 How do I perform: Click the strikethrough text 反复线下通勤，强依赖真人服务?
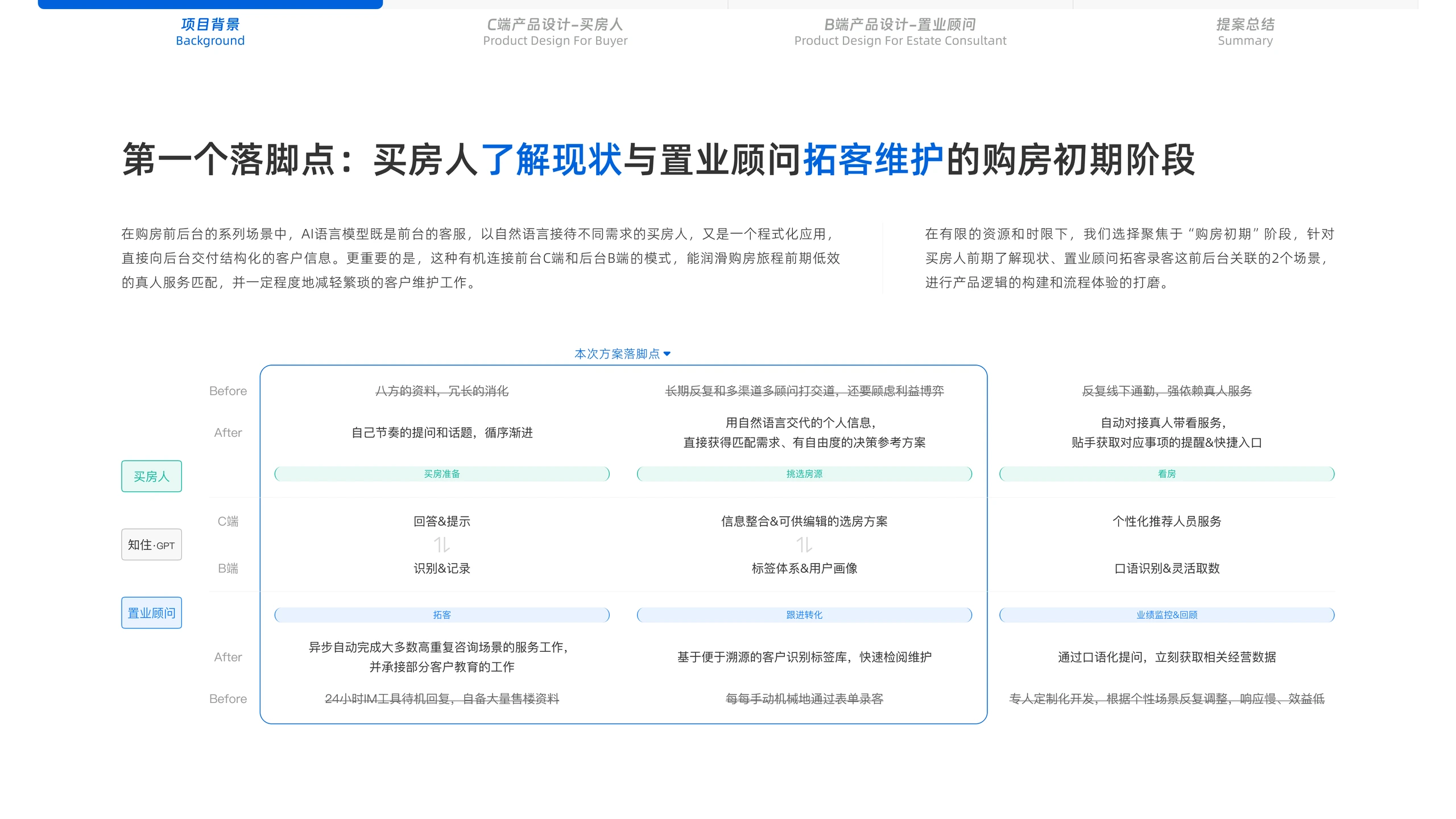pyautogui.click(x=1167, y=391)
